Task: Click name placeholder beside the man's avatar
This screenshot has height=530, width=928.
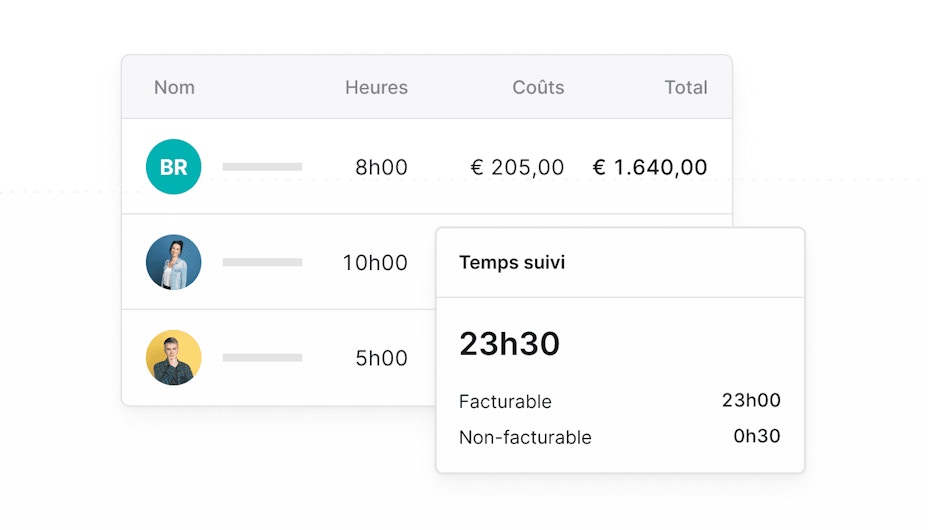Action: point(262,357)
